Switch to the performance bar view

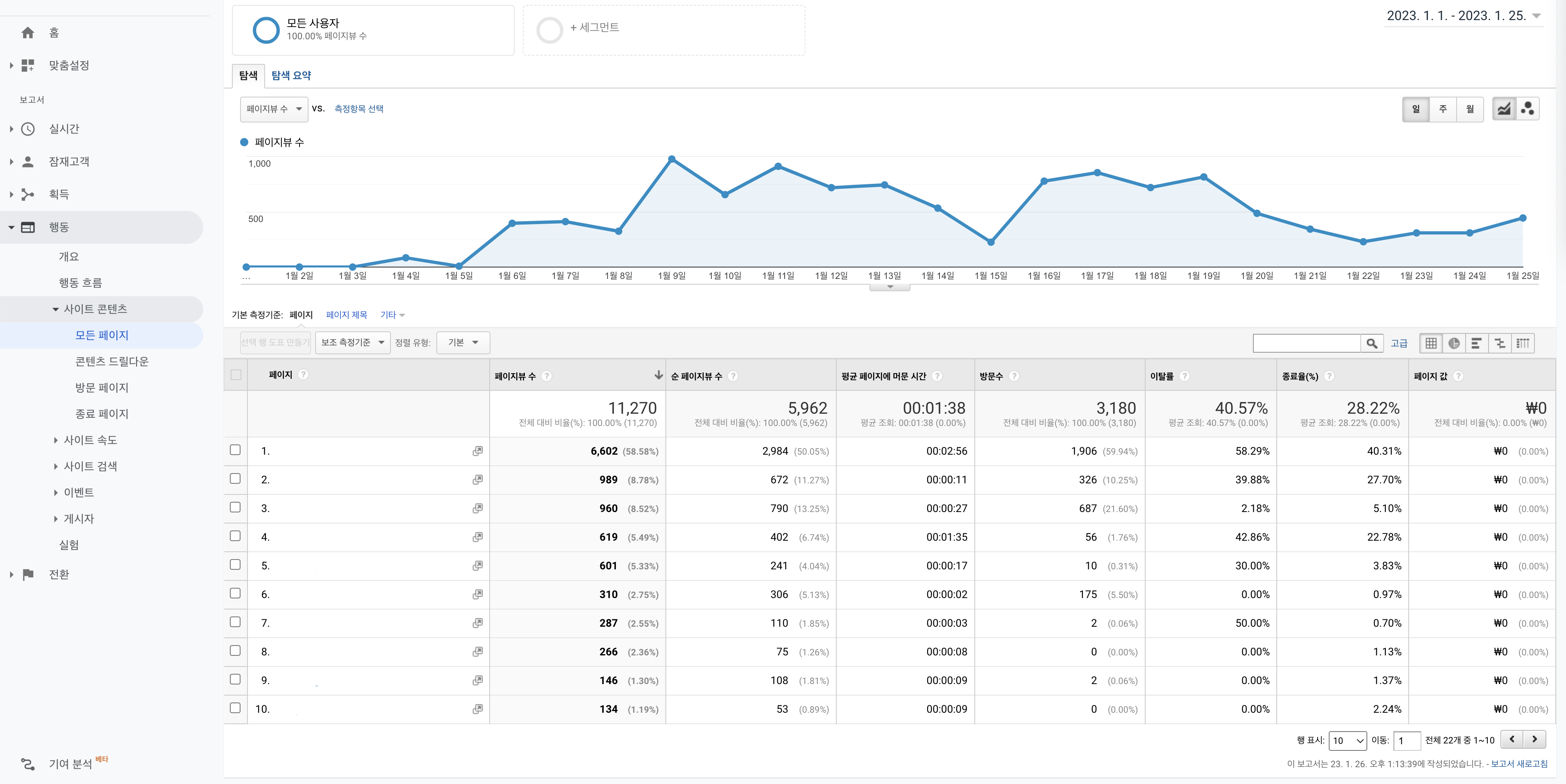pyautogui.click(x=1477, y=343)
